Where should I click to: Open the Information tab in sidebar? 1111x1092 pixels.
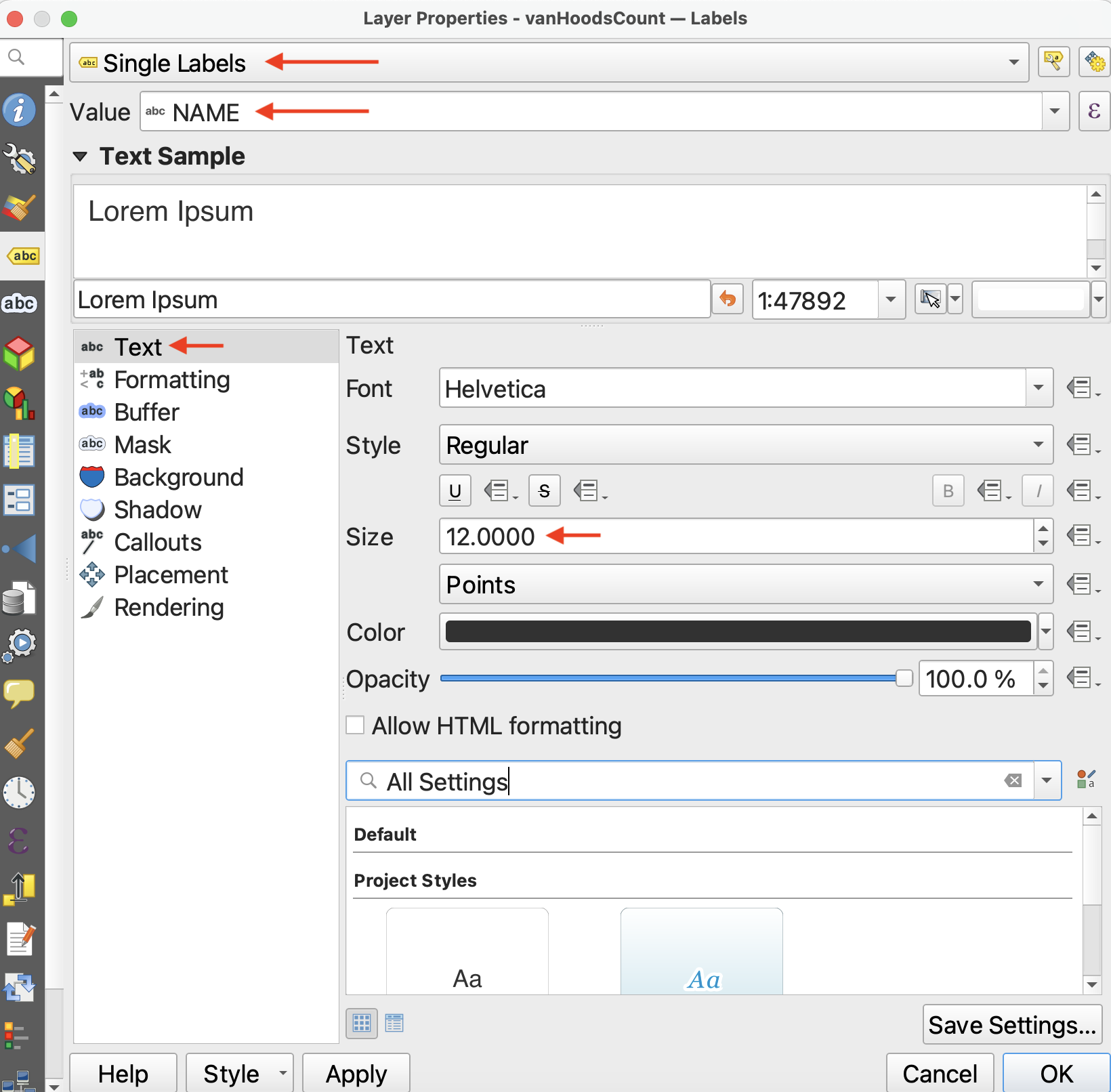[19, 110]
